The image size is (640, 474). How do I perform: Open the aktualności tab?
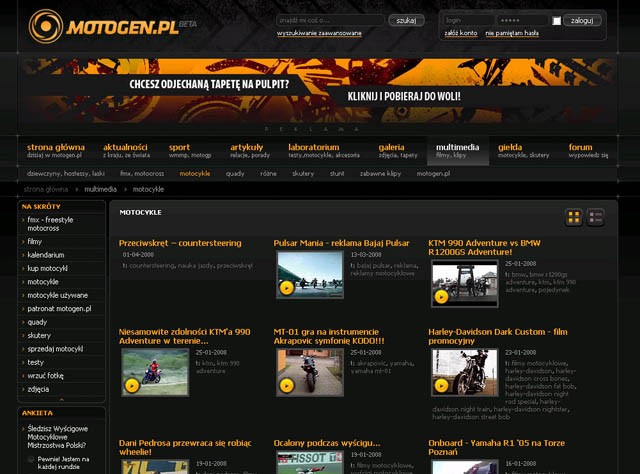(x=126, y=151)
